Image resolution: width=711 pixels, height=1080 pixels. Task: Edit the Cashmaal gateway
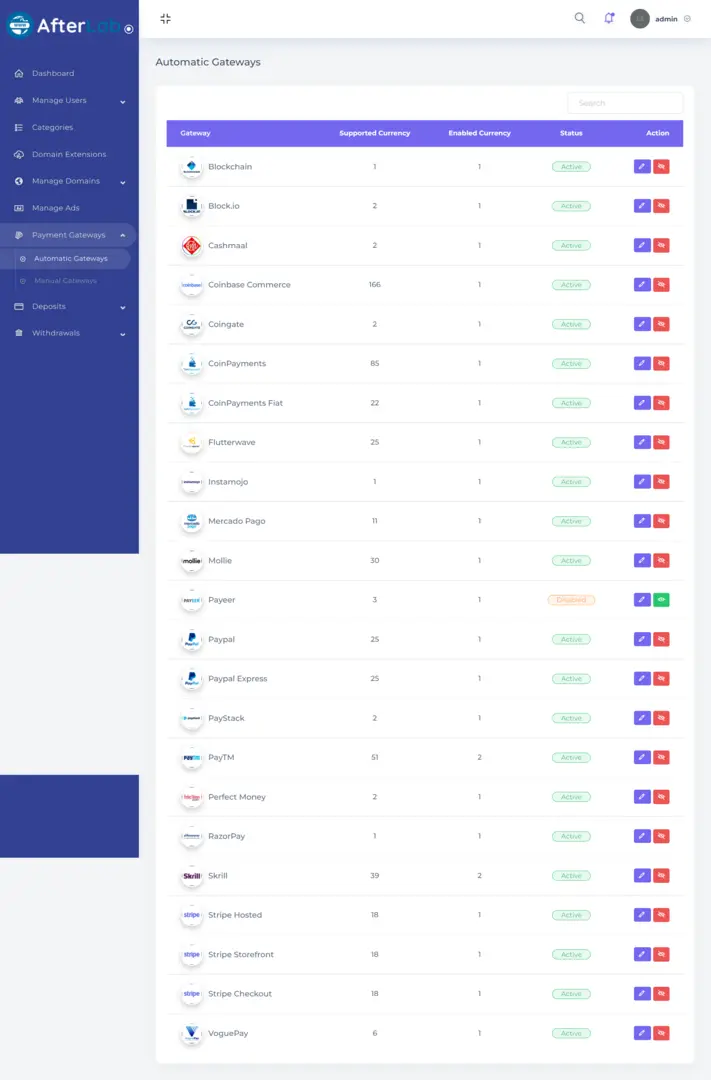(642, 245)
